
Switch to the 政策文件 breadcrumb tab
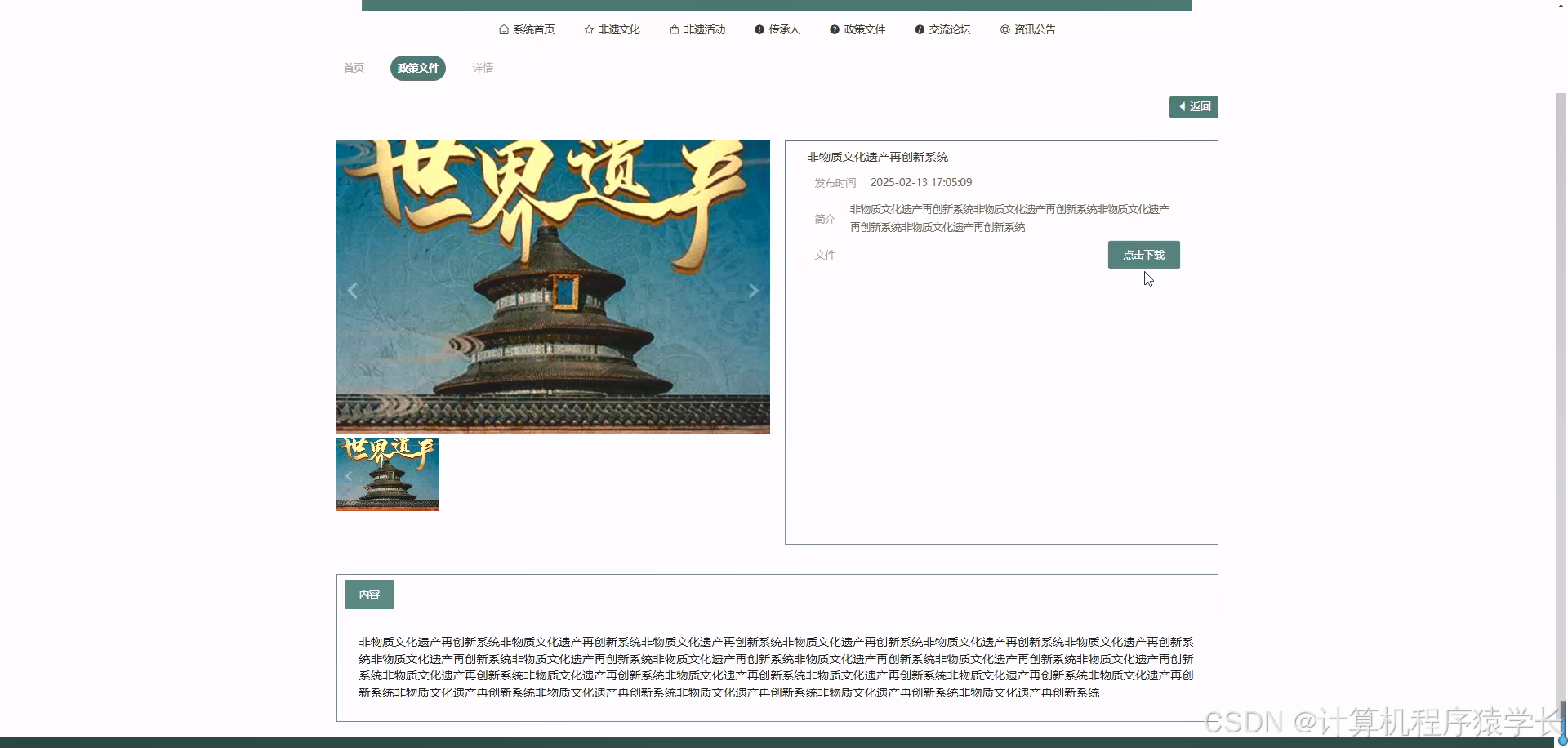coord(417,68)
